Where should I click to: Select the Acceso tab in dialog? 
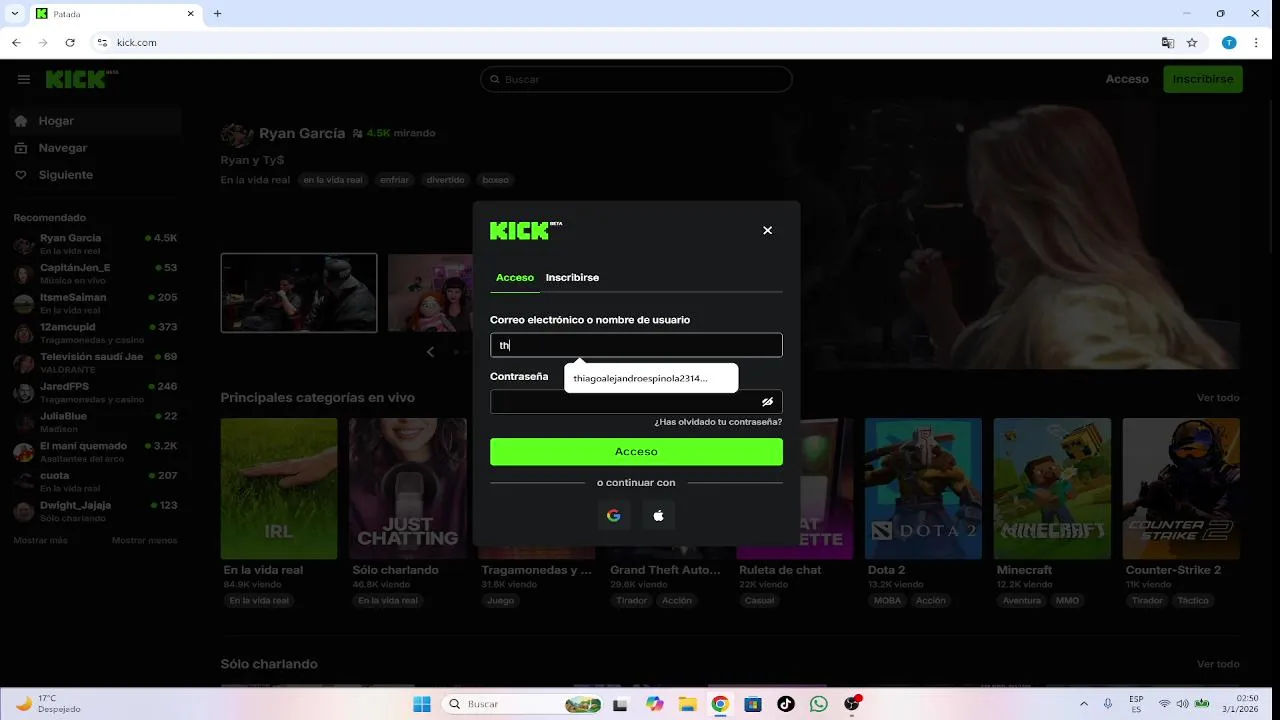tap(515, 277)
